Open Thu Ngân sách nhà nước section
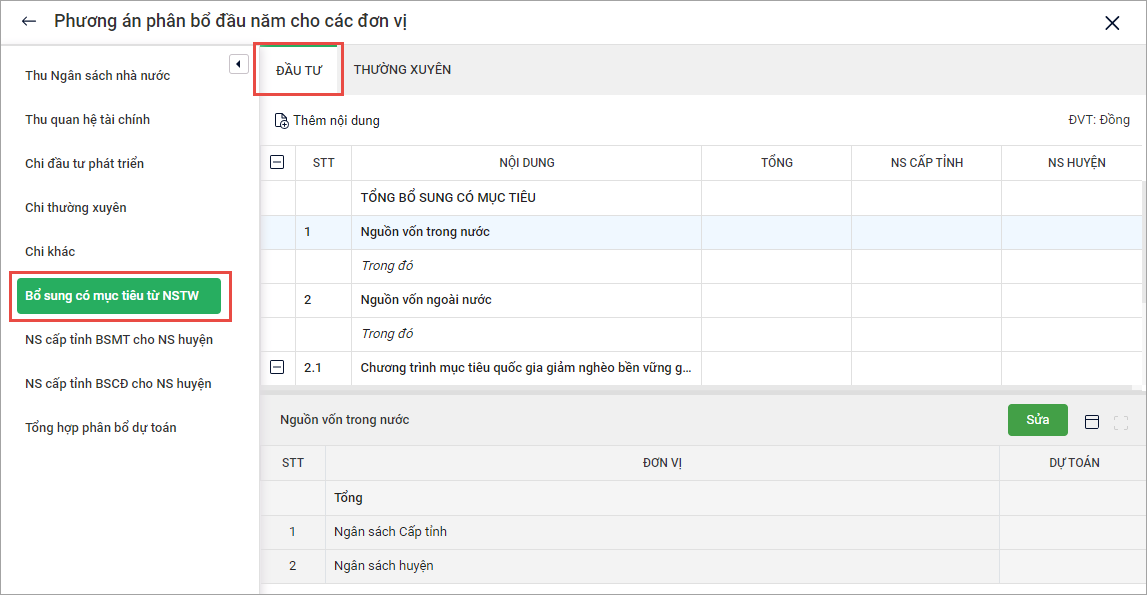1147x595 pixels. (x=98, y=76)
